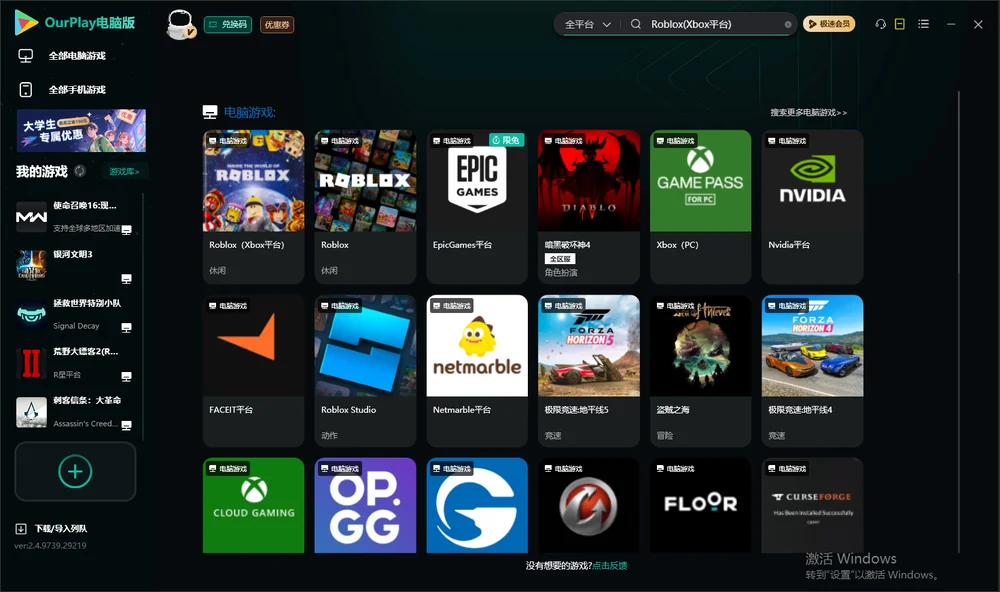Open Xbox (PC) Game Pass card
Screen dimensions: 1000x592
click(701, 207)
